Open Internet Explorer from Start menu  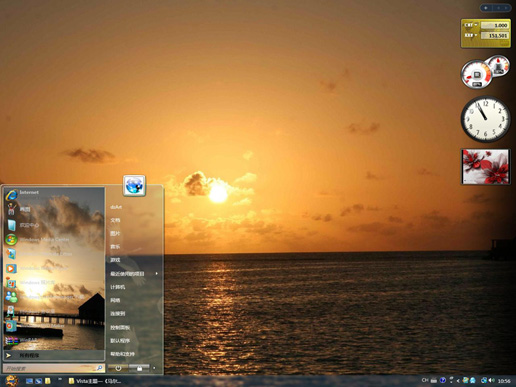[x=53, y=194]
